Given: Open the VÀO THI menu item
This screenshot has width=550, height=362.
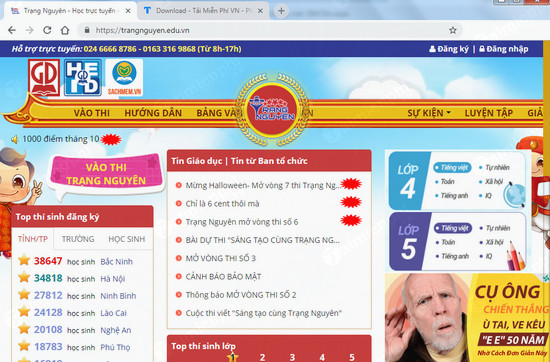Looking at the screenshot, I should pyautogui.click(x=92, y=113).
